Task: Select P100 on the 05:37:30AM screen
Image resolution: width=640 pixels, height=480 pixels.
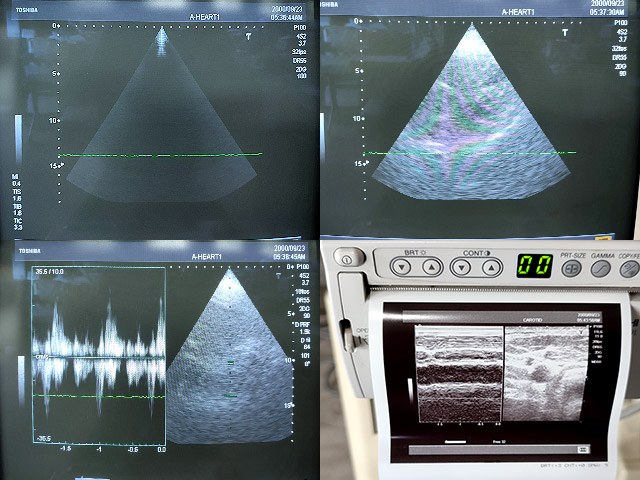Action: point(620,22)
